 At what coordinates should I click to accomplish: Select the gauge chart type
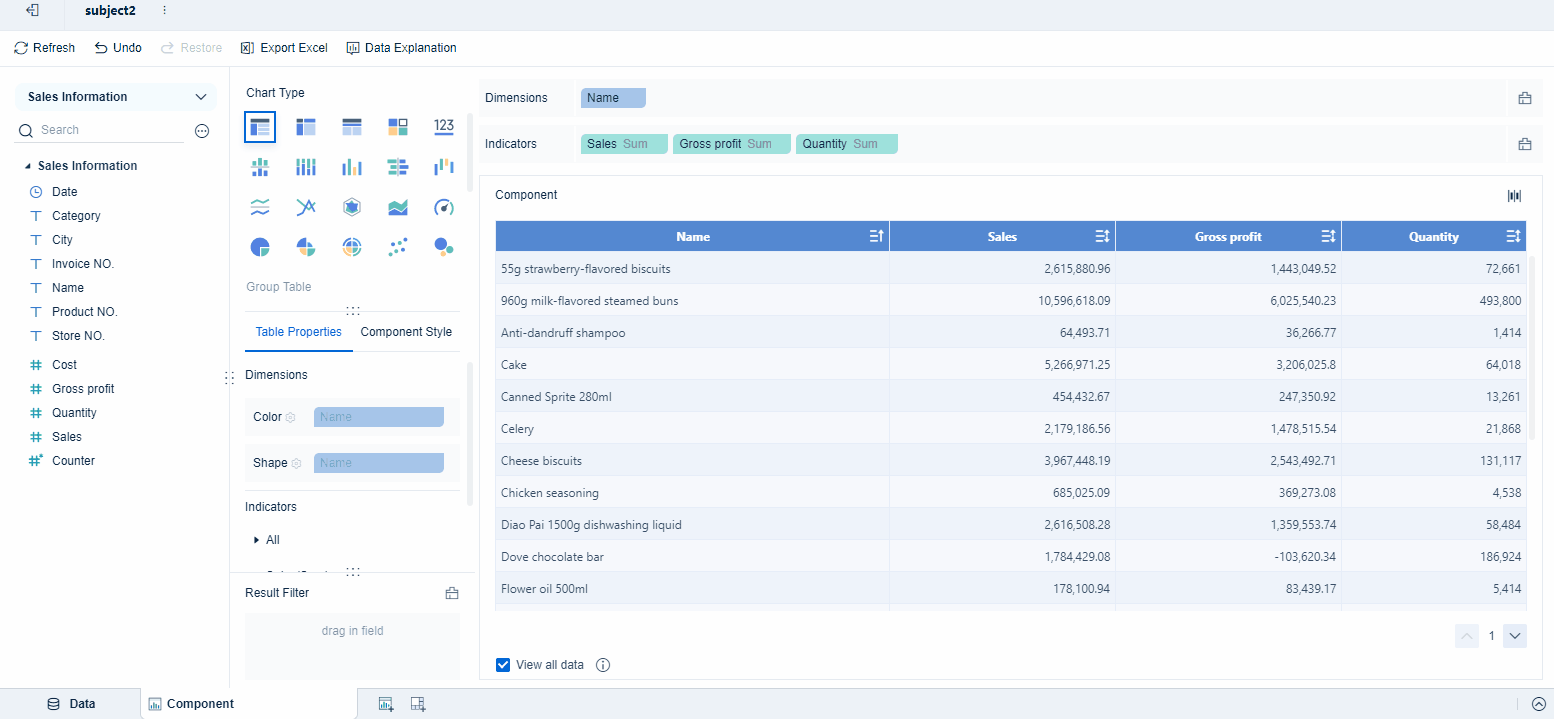pyautogui.click(x=443, y=207)
